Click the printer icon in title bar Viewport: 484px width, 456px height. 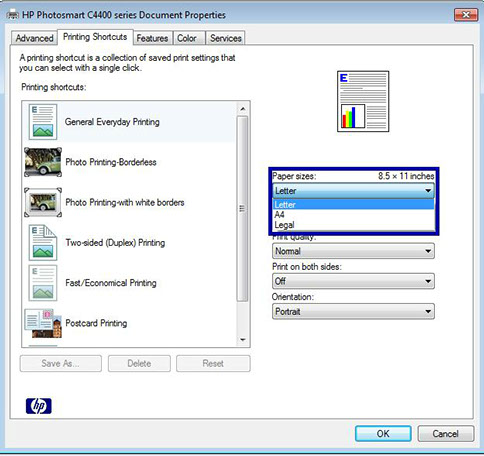tap(13, 15)
